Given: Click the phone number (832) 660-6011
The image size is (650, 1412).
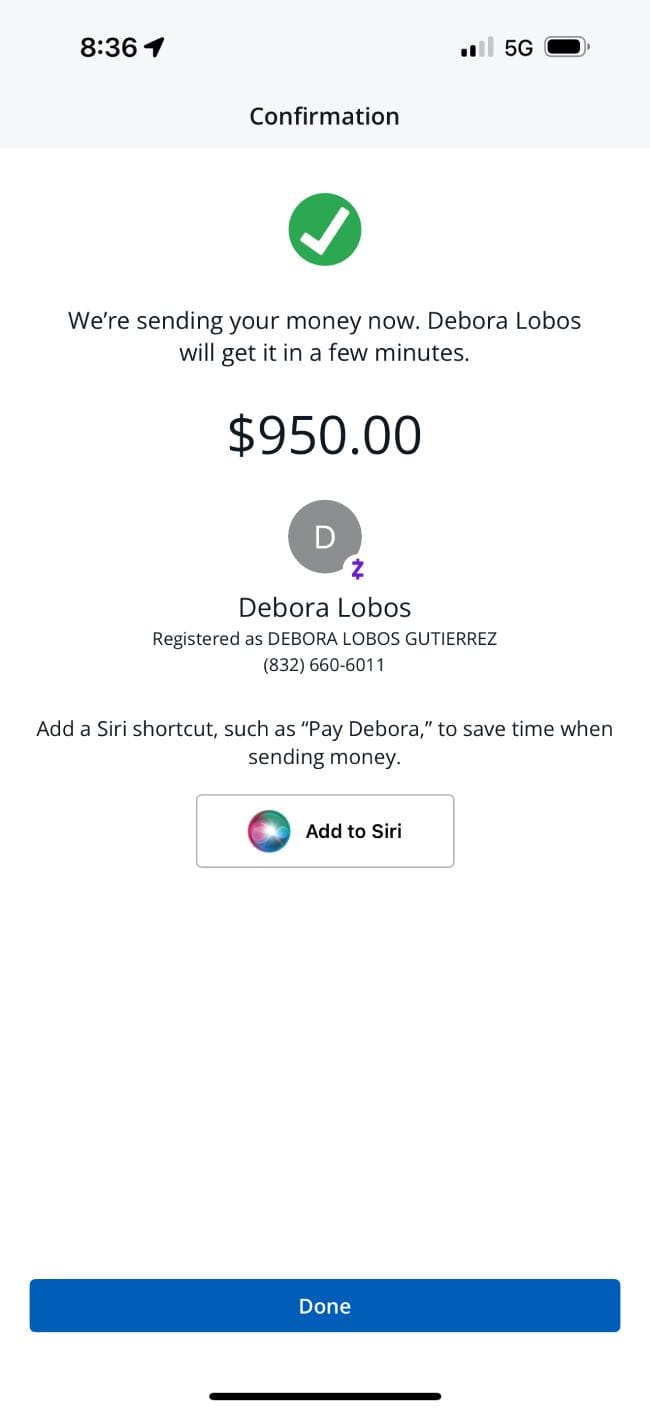Looking at the screenshot, I should (324, 665).
